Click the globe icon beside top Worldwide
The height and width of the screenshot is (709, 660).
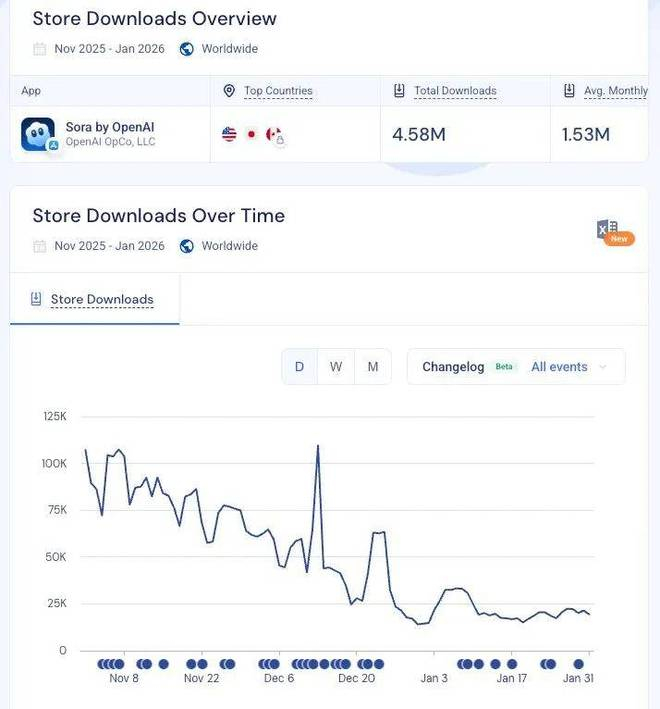coord(186,49)
